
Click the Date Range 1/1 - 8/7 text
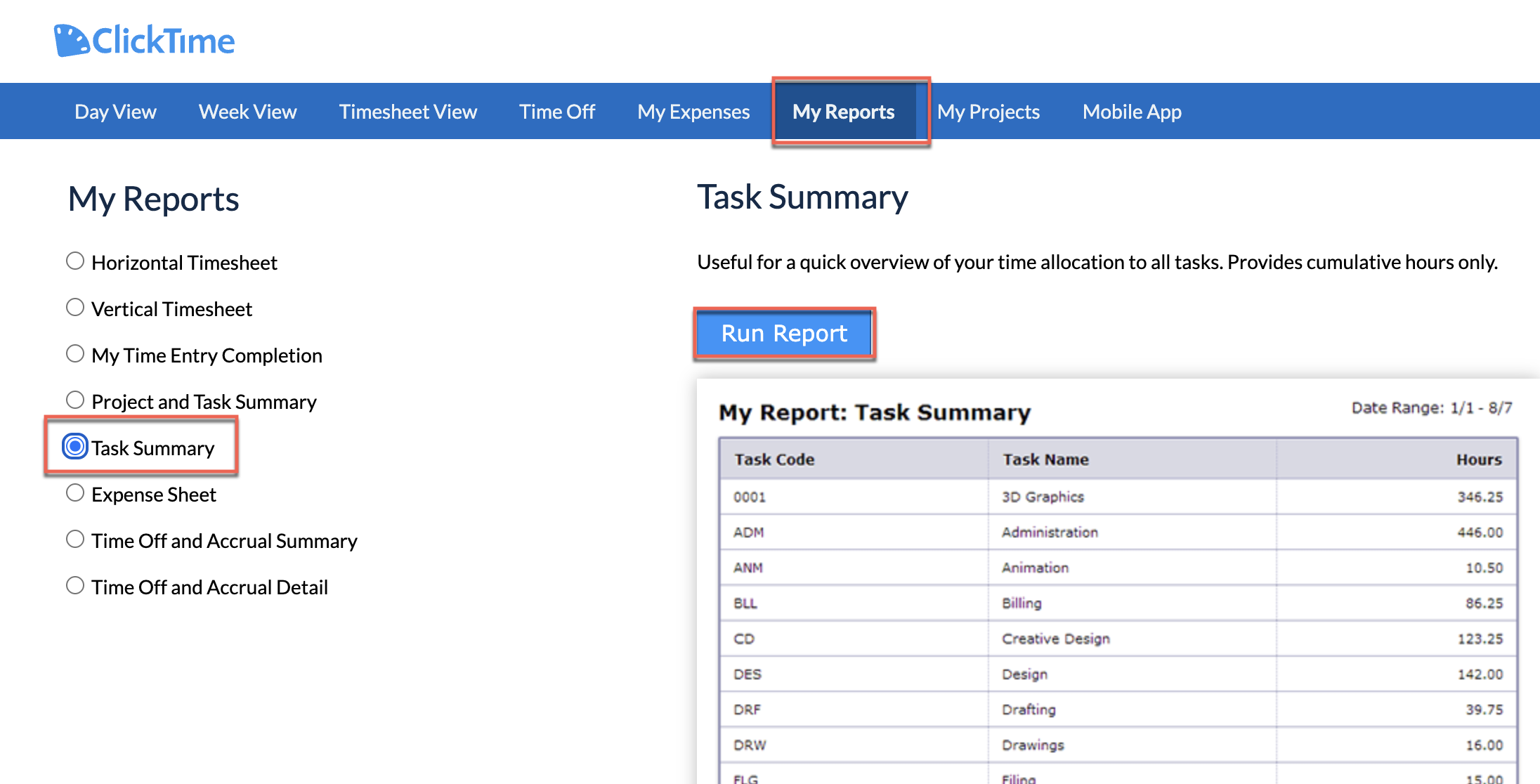tap(1432, 407)
